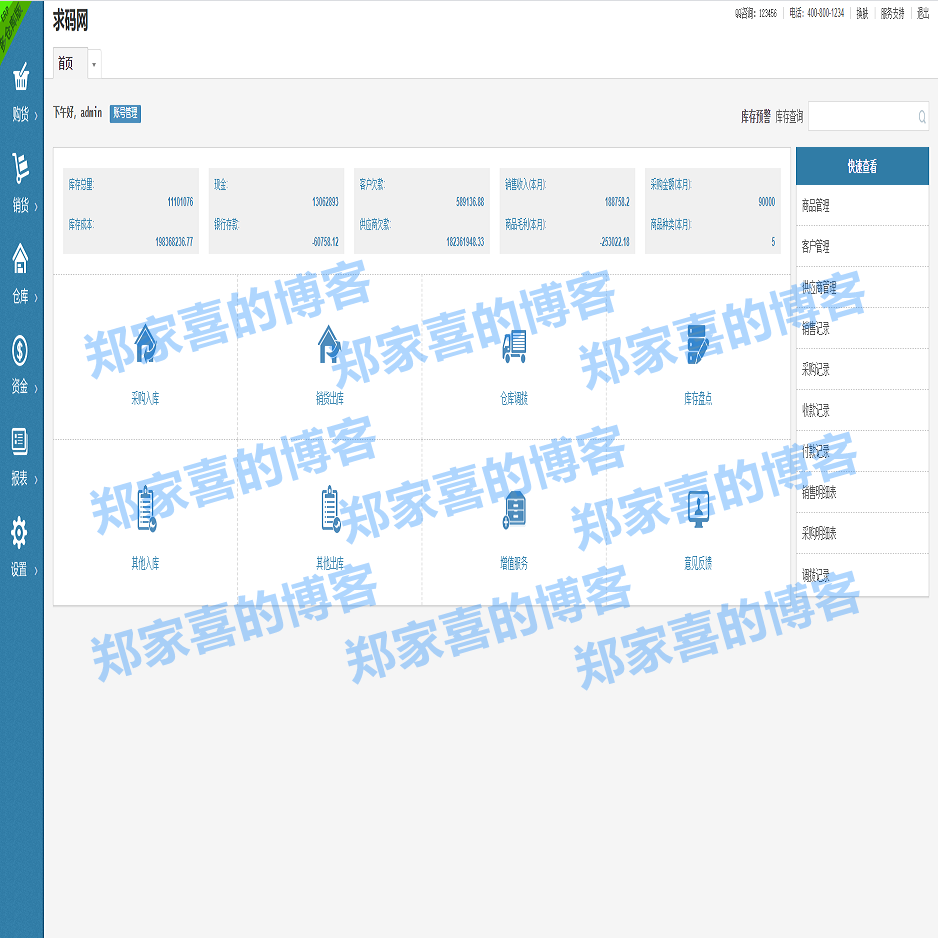Select the 其他入库 clipboard icon
This screenshot has height=938, width=938.
[147, 510]
